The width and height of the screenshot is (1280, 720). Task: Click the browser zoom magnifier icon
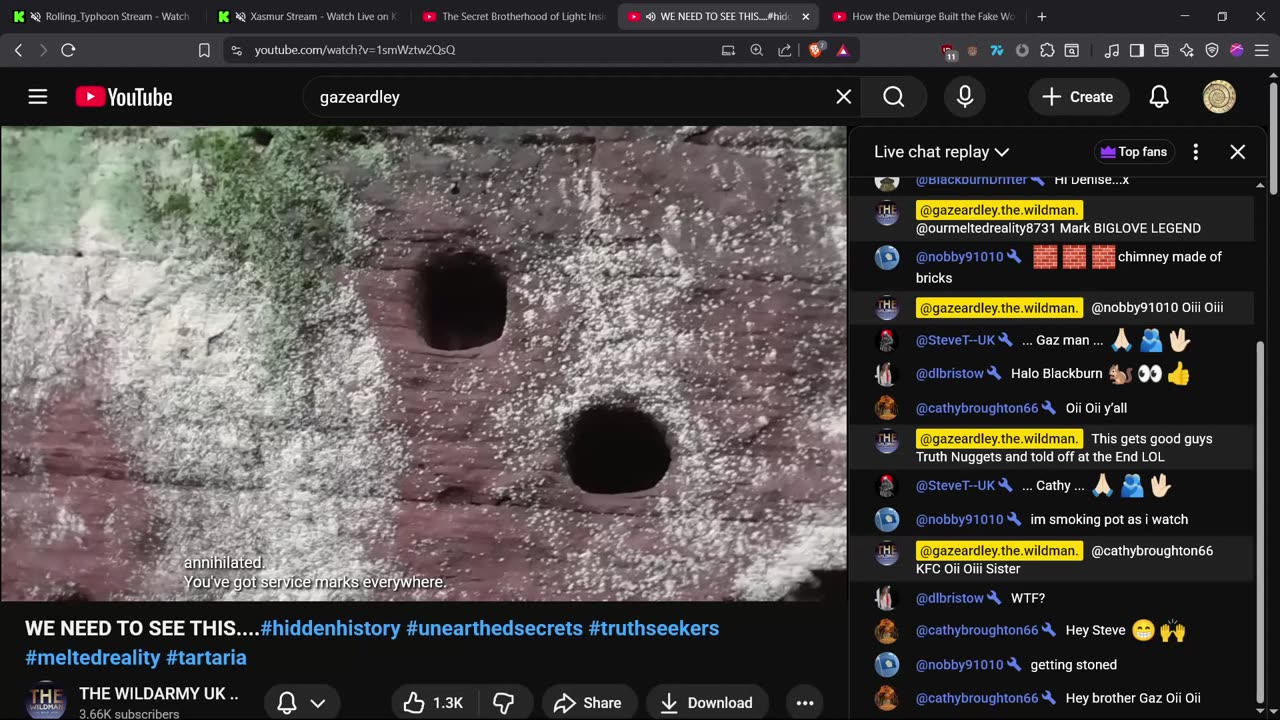click(x=757, y=50)
